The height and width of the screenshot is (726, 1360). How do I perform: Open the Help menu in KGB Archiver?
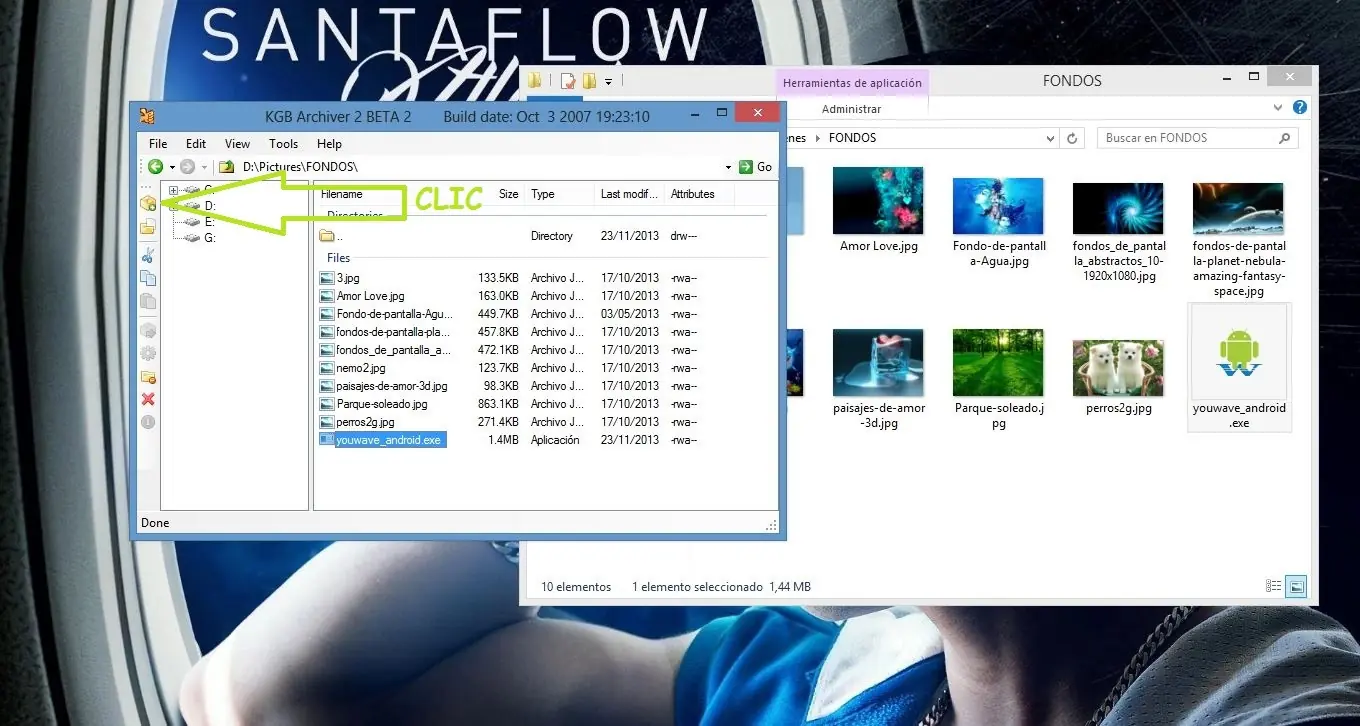(329, 144)
